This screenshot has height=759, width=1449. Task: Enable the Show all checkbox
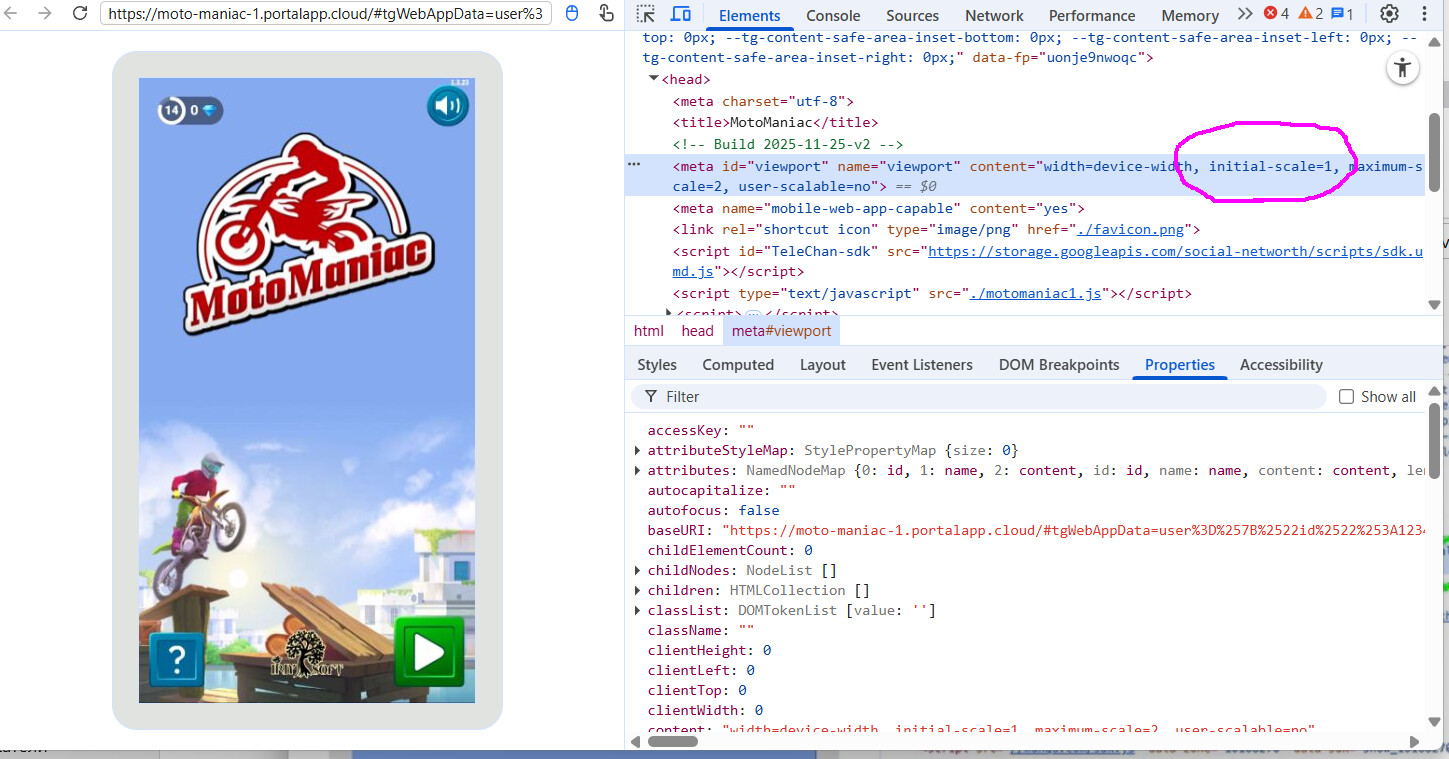pyautogui.click(x=1346, y=397)
